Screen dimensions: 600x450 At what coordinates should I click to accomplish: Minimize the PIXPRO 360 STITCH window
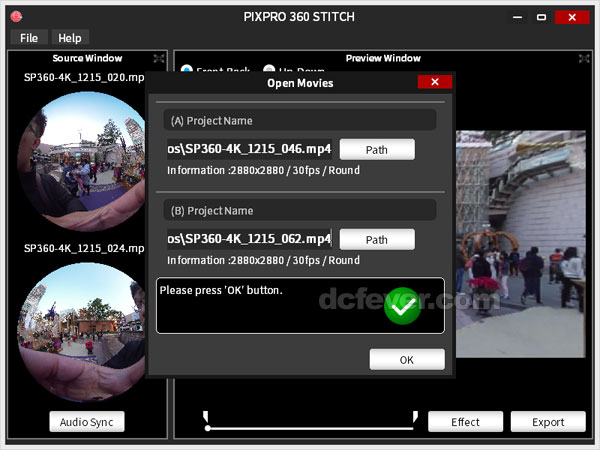517,17
